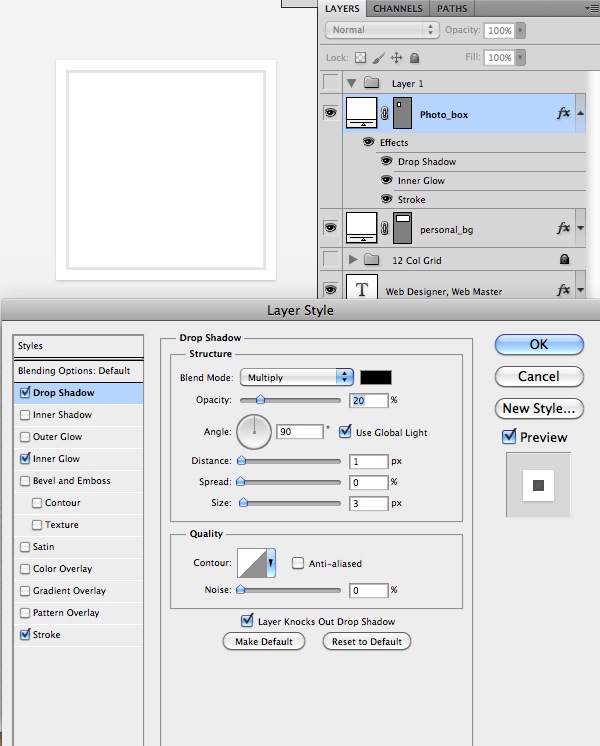Screen dimensions: 600x746
Task: Expand 12 Col Grid group triangle
Action: [353, 259]
